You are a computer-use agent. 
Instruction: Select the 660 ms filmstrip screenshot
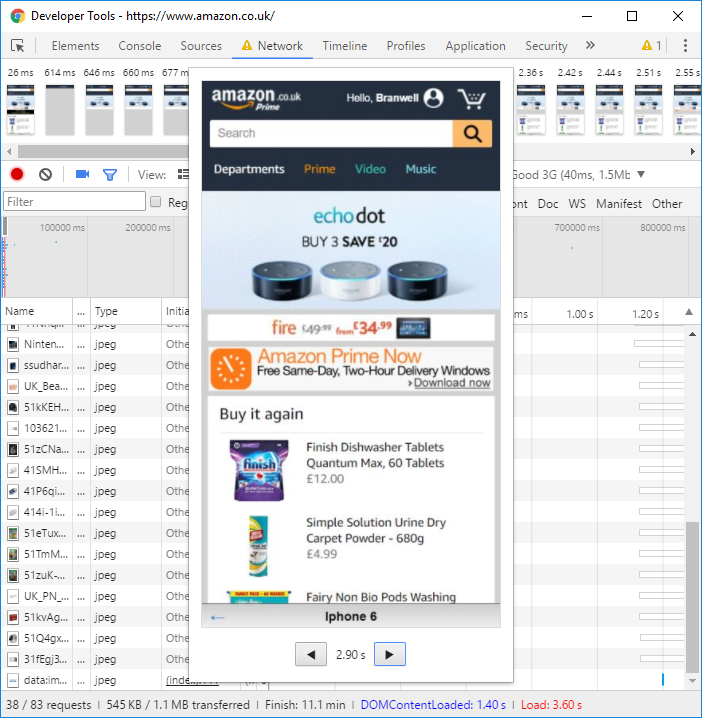point(138,110)
